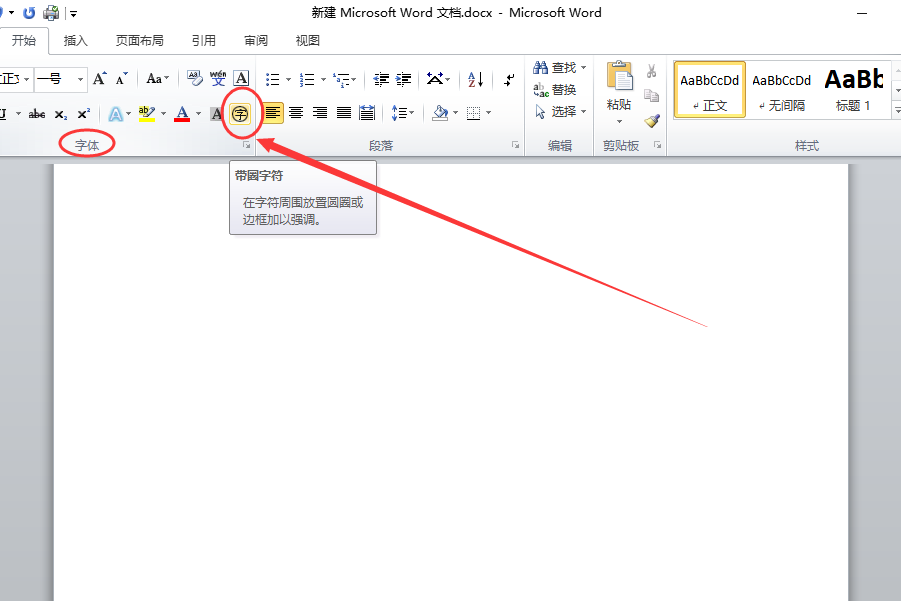901x601 pixels.
Task: Click the Paste (粘贴) button
Action: [619, 93]
